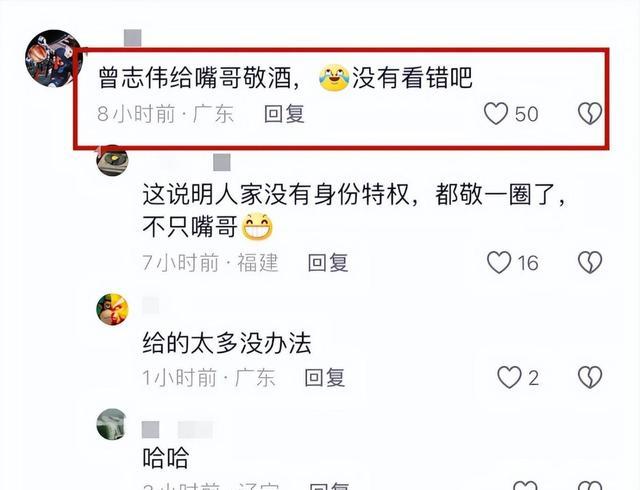Open the colorful avatar above 给的太多没办法
The image size is (640, 490).
(112, 309)
